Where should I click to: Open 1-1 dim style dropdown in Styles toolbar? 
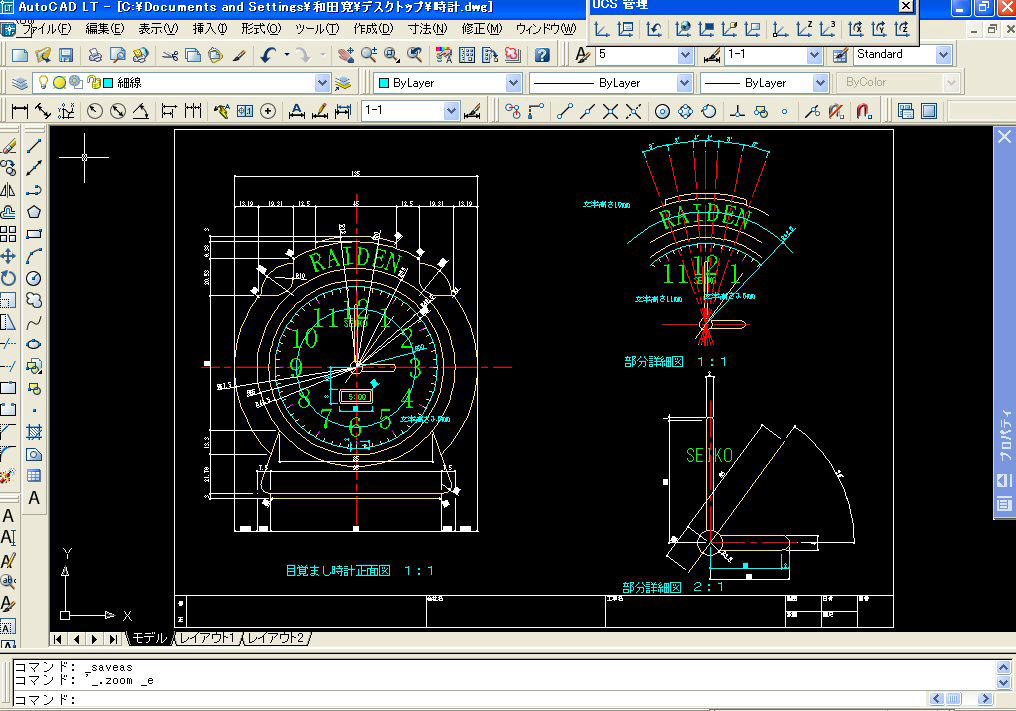[x=814, y=55]
